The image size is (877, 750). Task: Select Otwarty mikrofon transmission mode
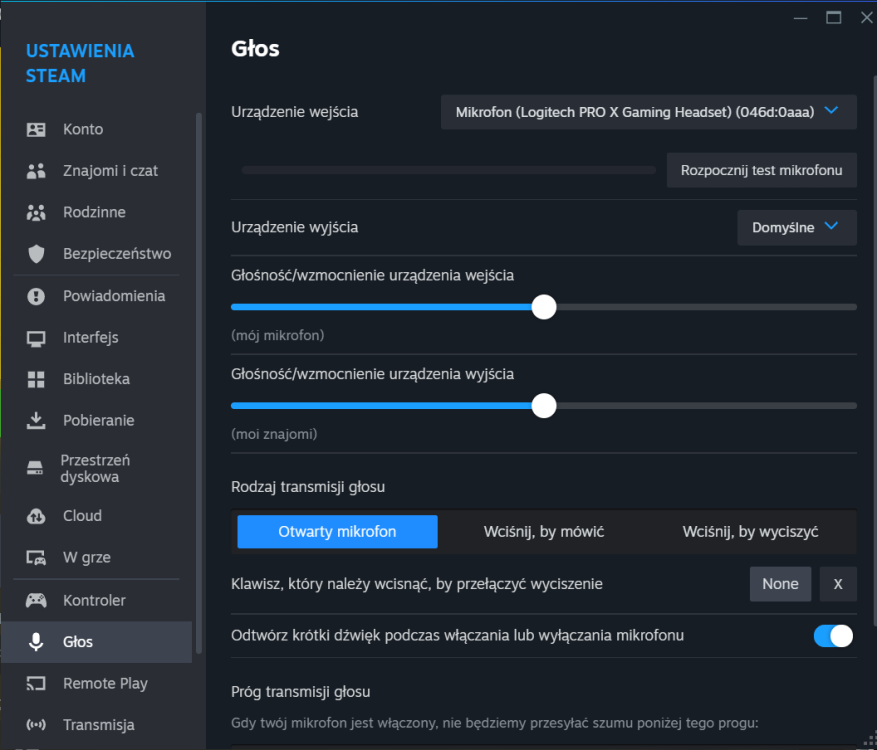[x=337, y=531]
